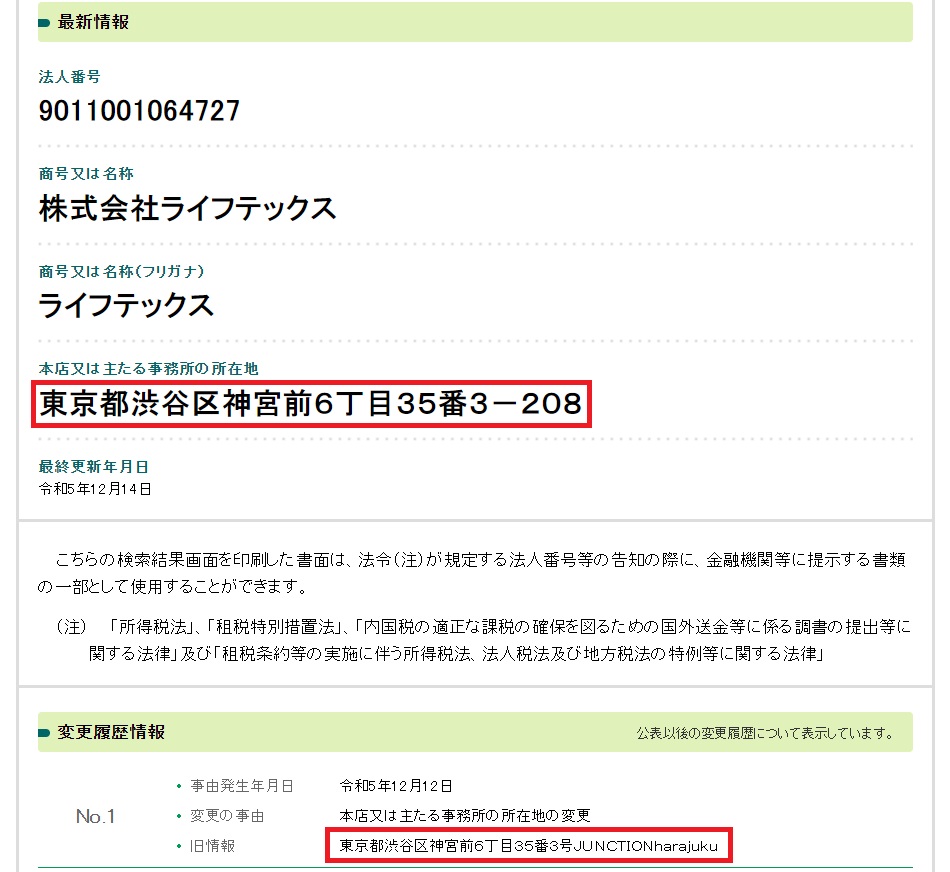Viewport: 950px width, 872px height.
Task: Select the 法人番号 label
Action: (x=70, y=77)
